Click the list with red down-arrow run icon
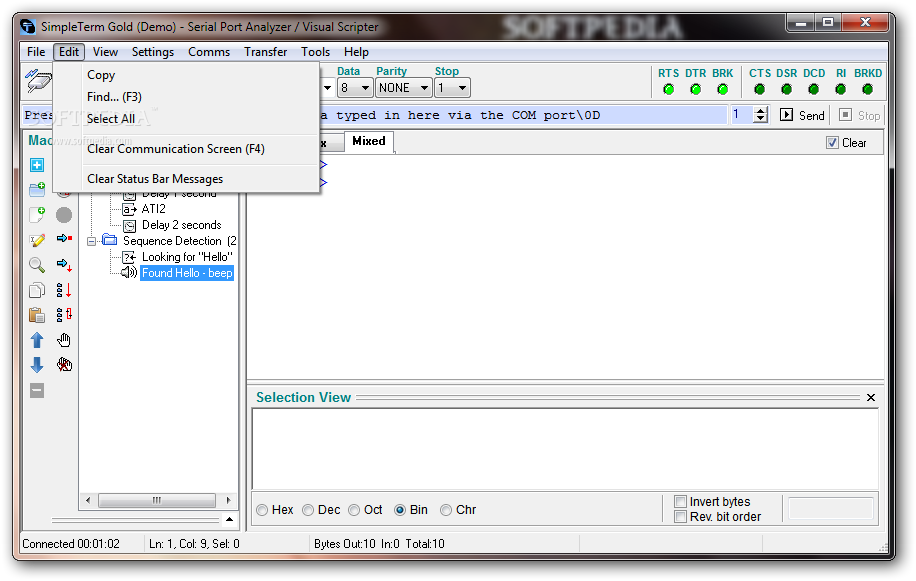Screen dimensions: 916x581 64,290
